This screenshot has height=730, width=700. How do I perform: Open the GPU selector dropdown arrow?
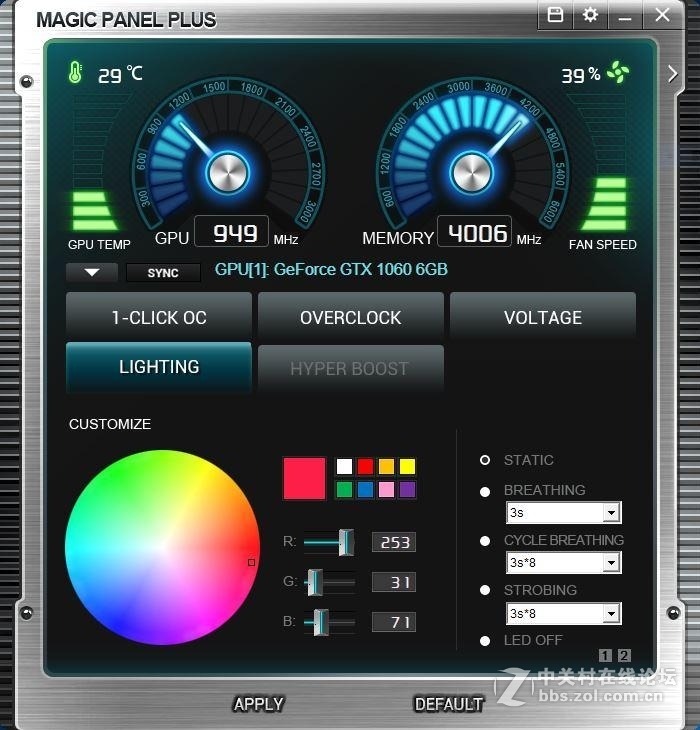tap(92, 272)
